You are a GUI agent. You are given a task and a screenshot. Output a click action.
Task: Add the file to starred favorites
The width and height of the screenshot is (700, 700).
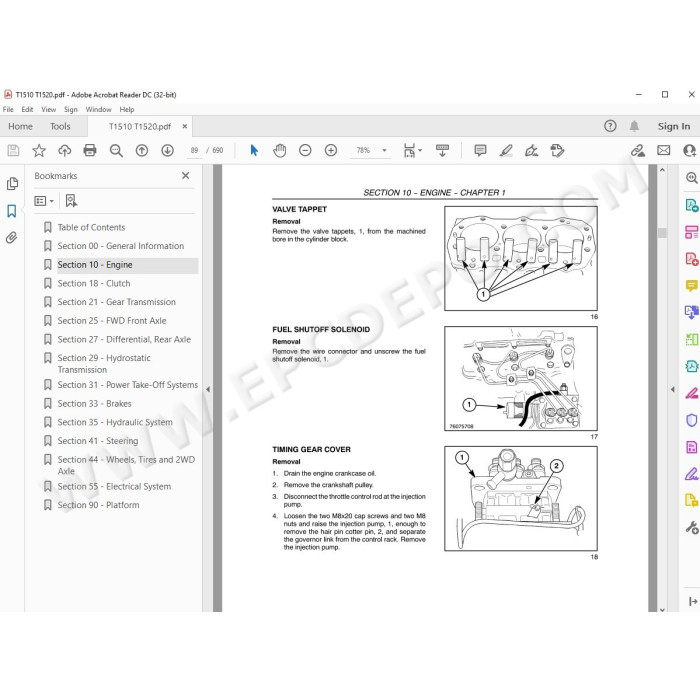pyautogui.click(x=39, y=150)
